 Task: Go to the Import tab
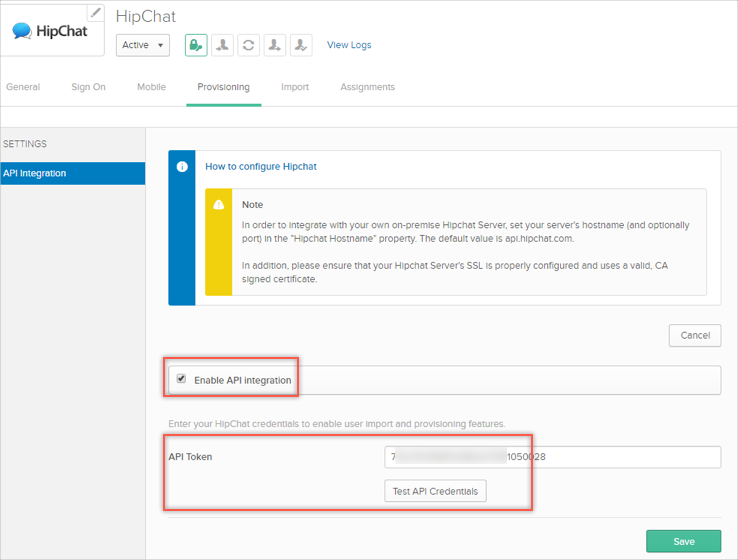click(x=294, y=87)
